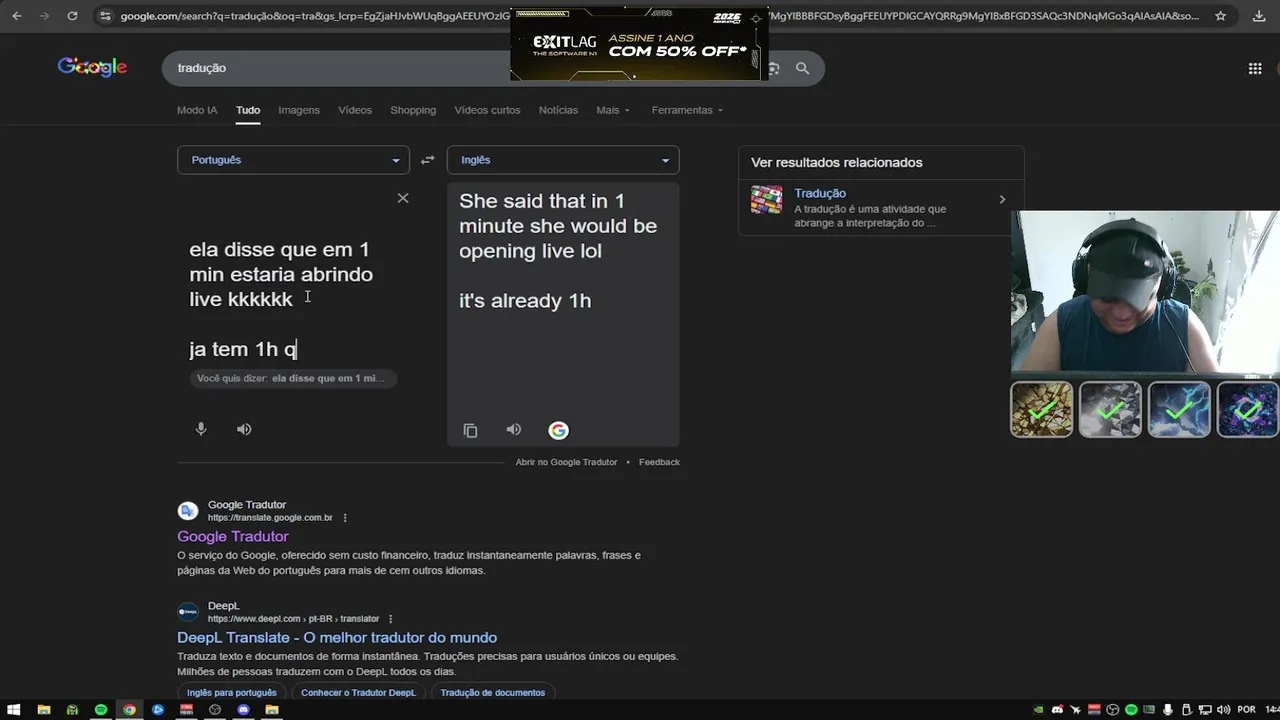Click the Google Tradutor result favicon
Screen dimensions: 1280x720
[x=188, y=511]
